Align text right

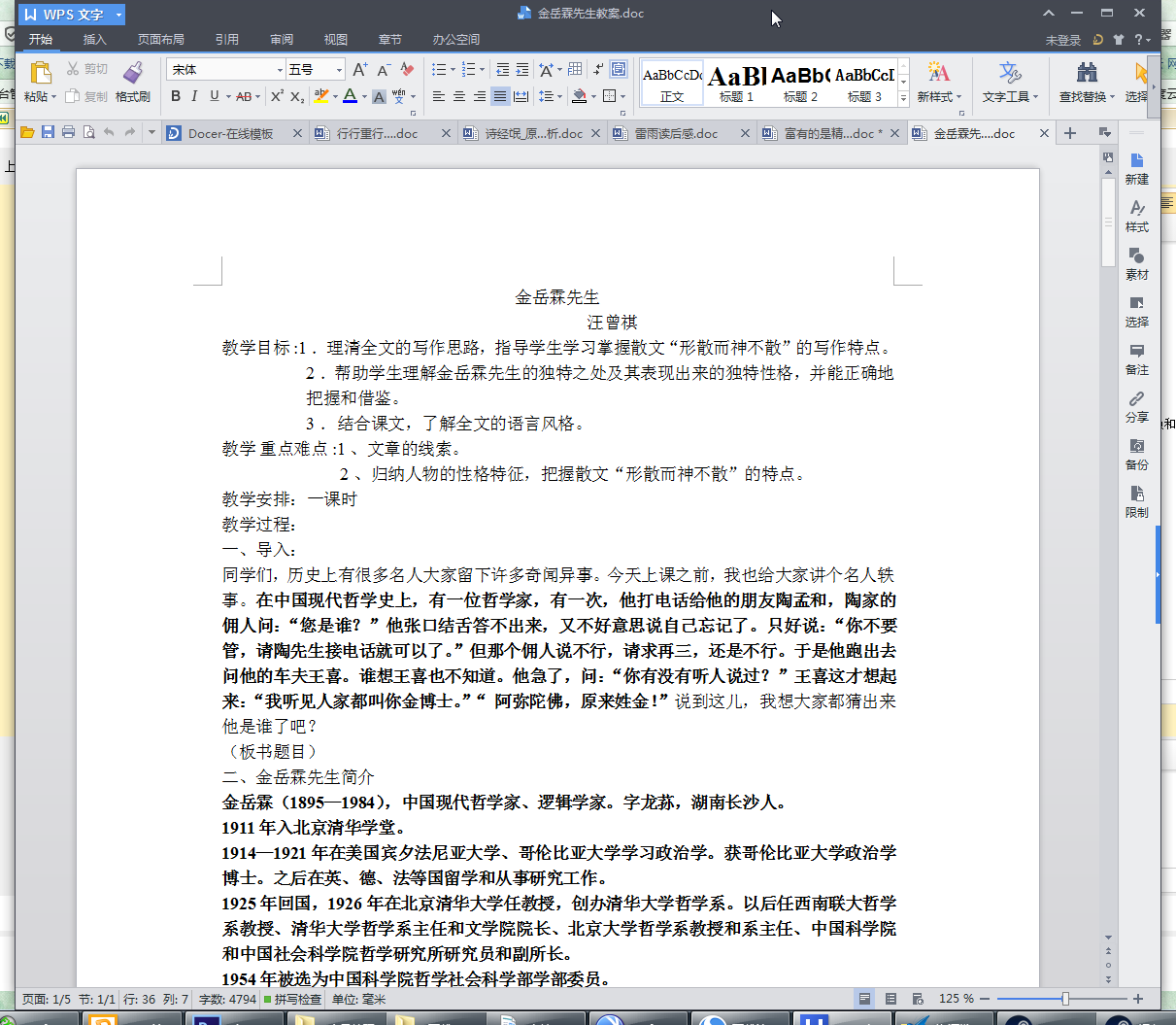pos(480,96)
